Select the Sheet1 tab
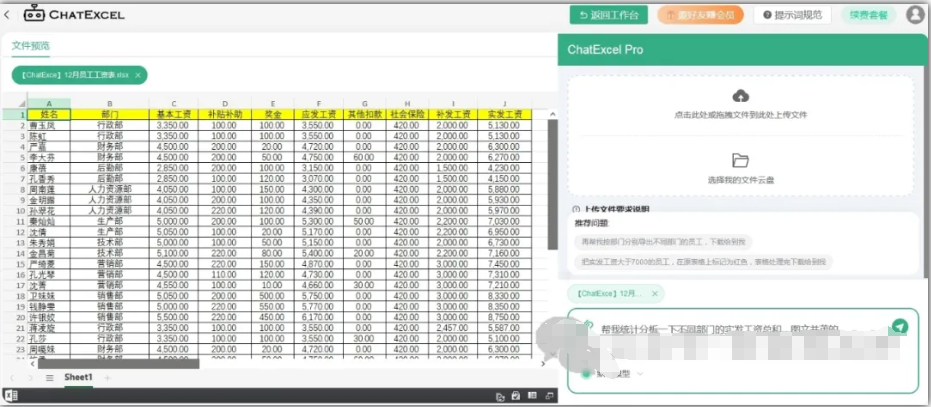The height and width of the screenshot is (407, 931). tap(78, 378)
